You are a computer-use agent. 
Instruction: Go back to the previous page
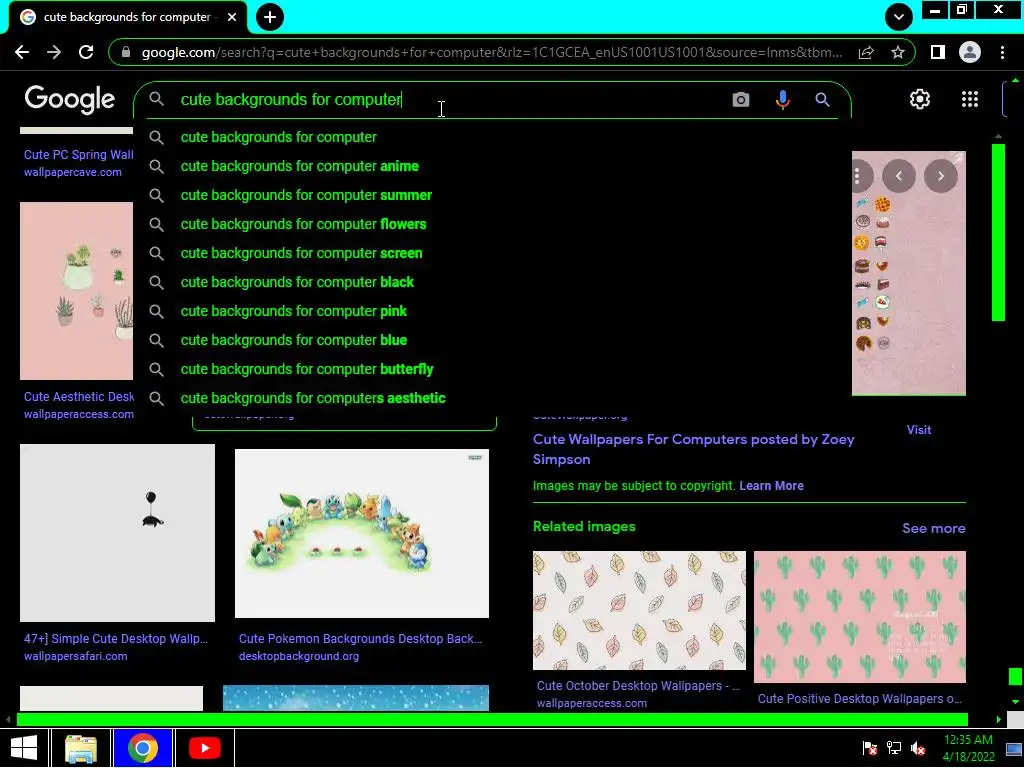coord(22,52)
